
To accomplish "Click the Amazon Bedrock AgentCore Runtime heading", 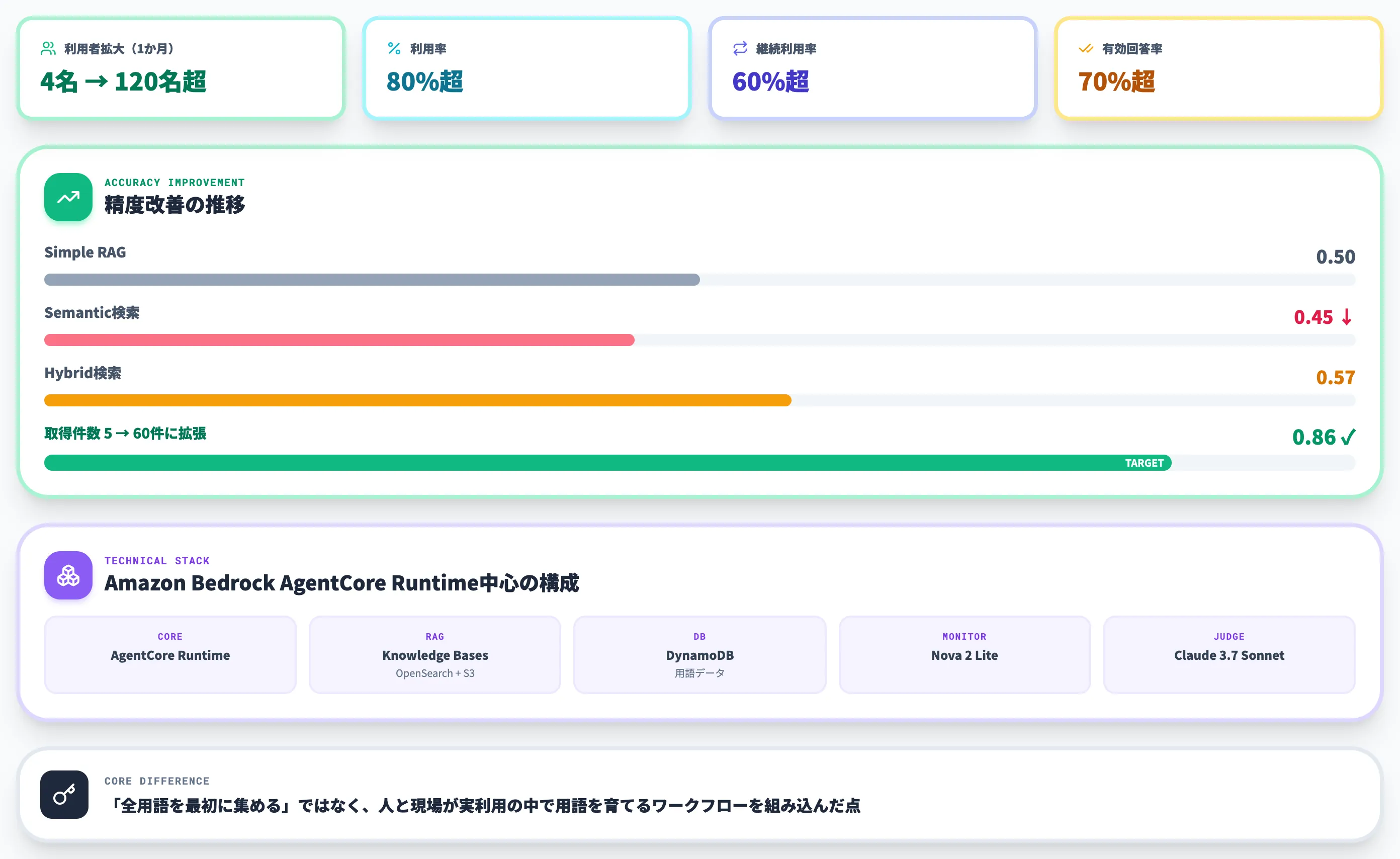I will point(341,583).
